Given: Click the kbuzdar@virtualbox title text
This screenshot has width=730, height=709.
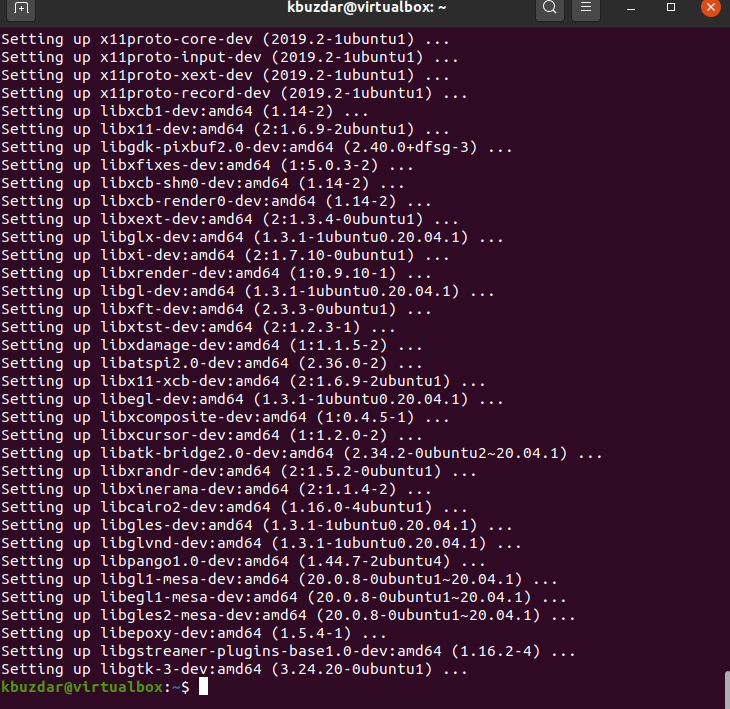Looking at the screenshot, I should 366,7.
